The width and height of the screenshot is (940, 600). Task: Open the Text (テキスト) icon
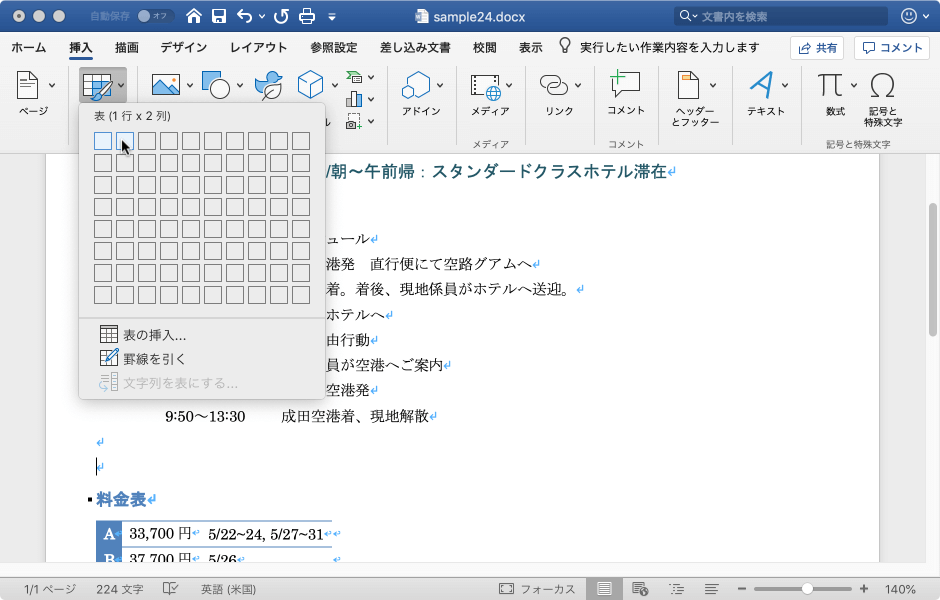click(762, 85)
